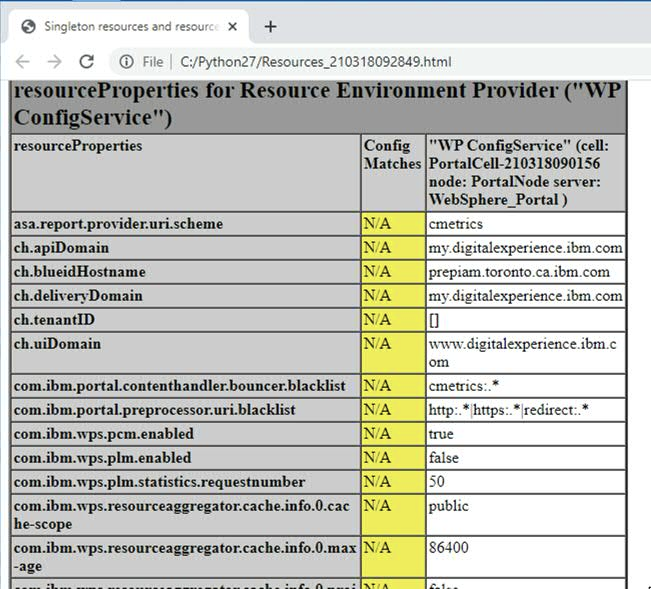Click N/A cell in preprocessor.uri.blacklist row
The image size is (651, 589).
pyautogui.click(x=393, y=410)
